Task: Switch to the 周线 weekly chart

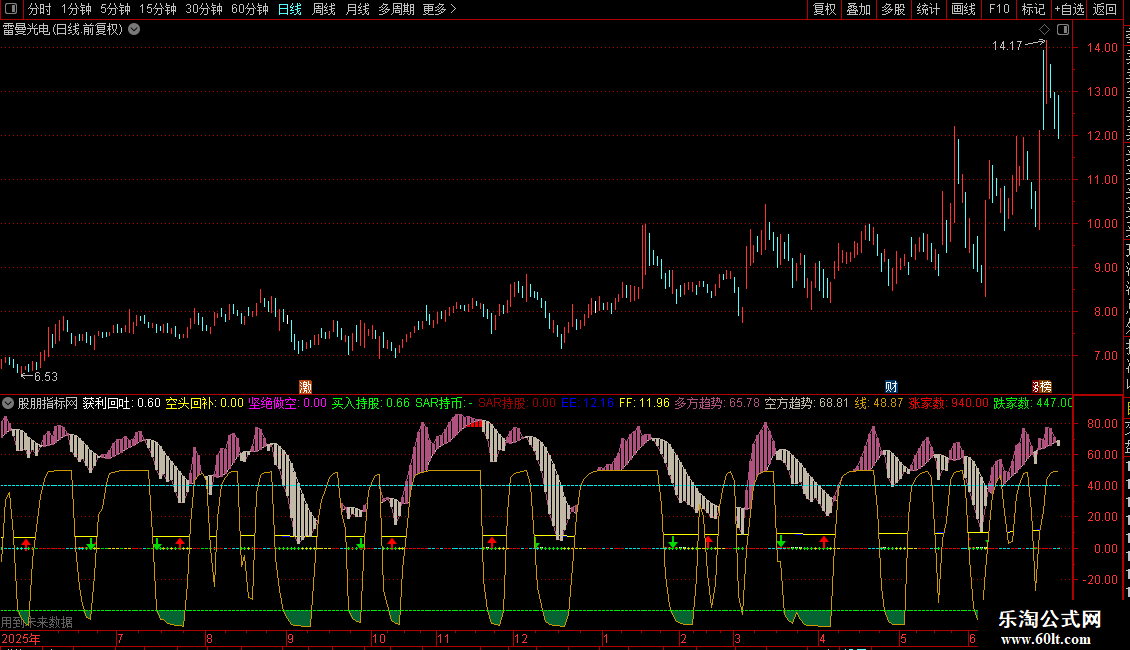Action: [324, 9]
